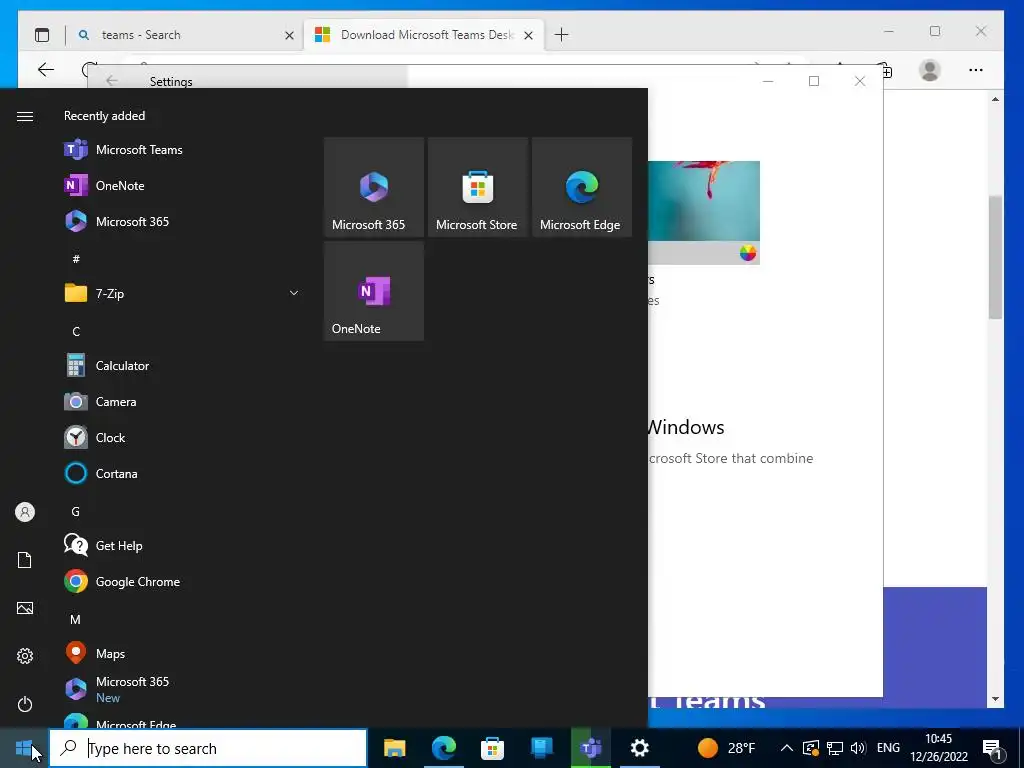Click the OneNote pinned tile
The width and height of the screenshot is (1024, 768).
(374, 291)
